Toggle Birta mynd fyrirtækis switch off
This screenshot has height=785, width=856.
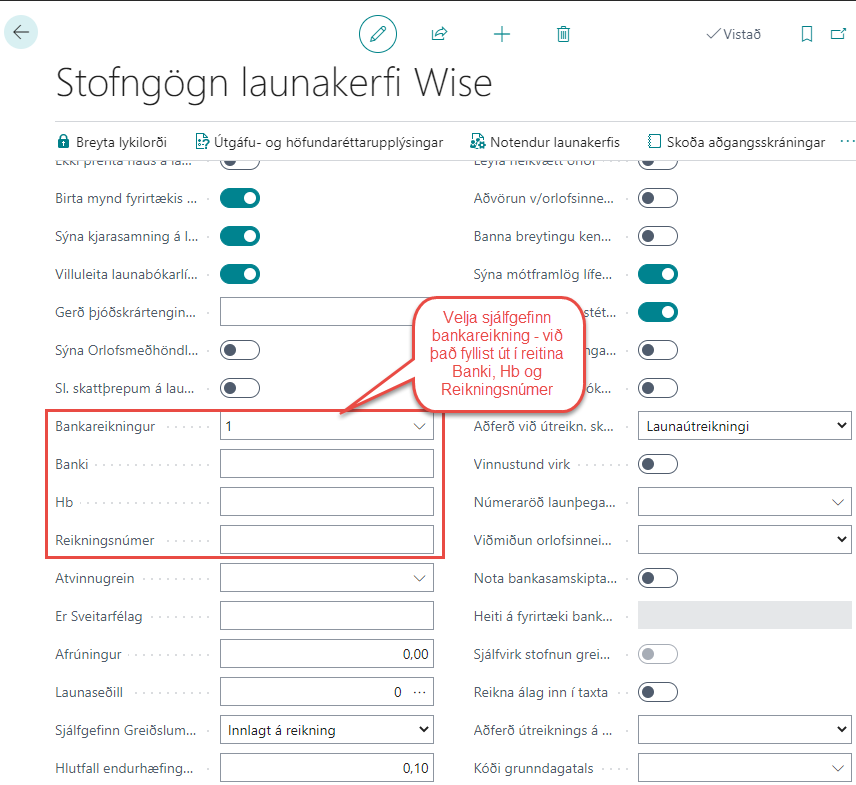coord(240,198)
